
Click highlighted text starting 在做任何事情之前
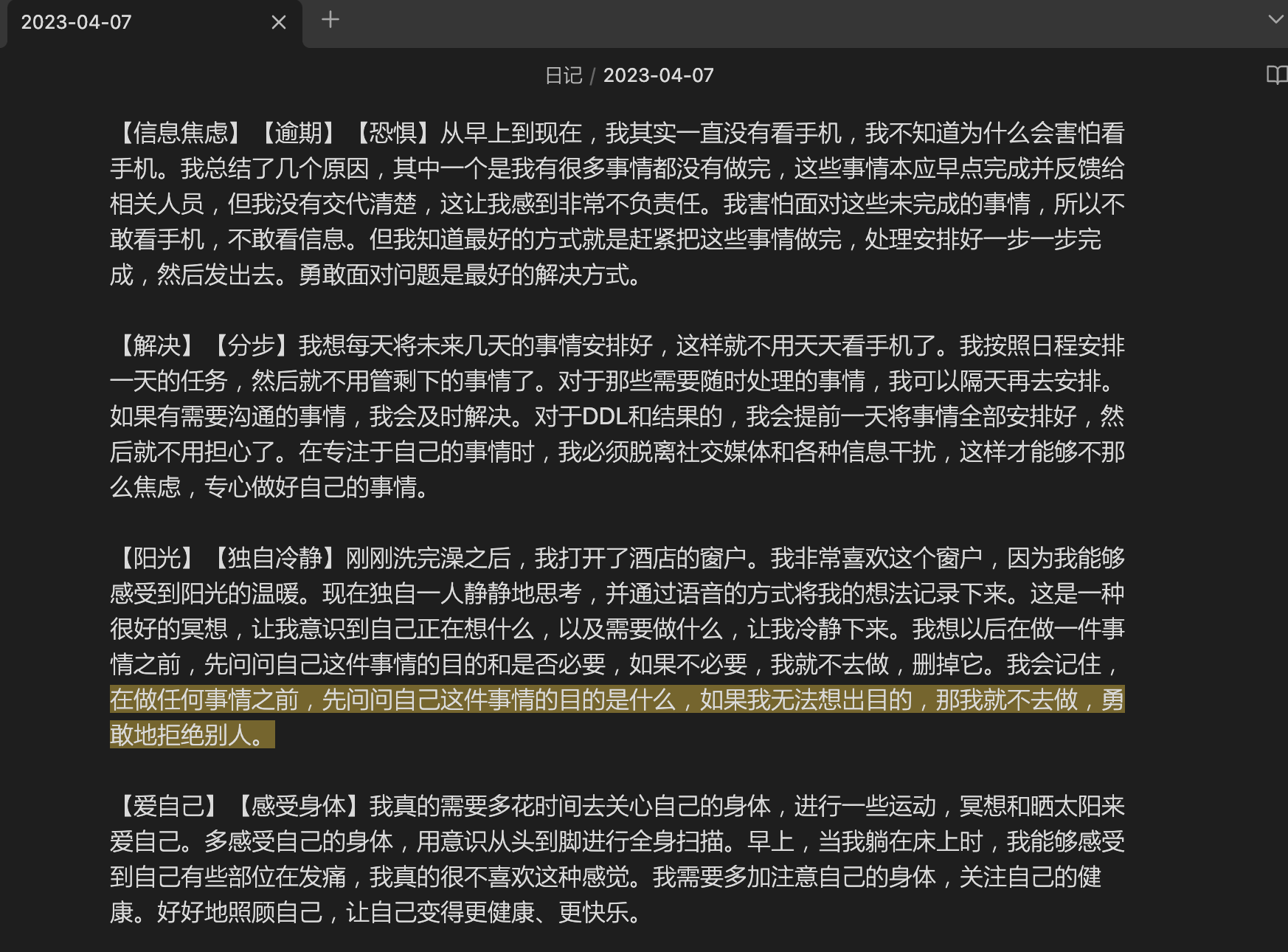coord(204,700)
